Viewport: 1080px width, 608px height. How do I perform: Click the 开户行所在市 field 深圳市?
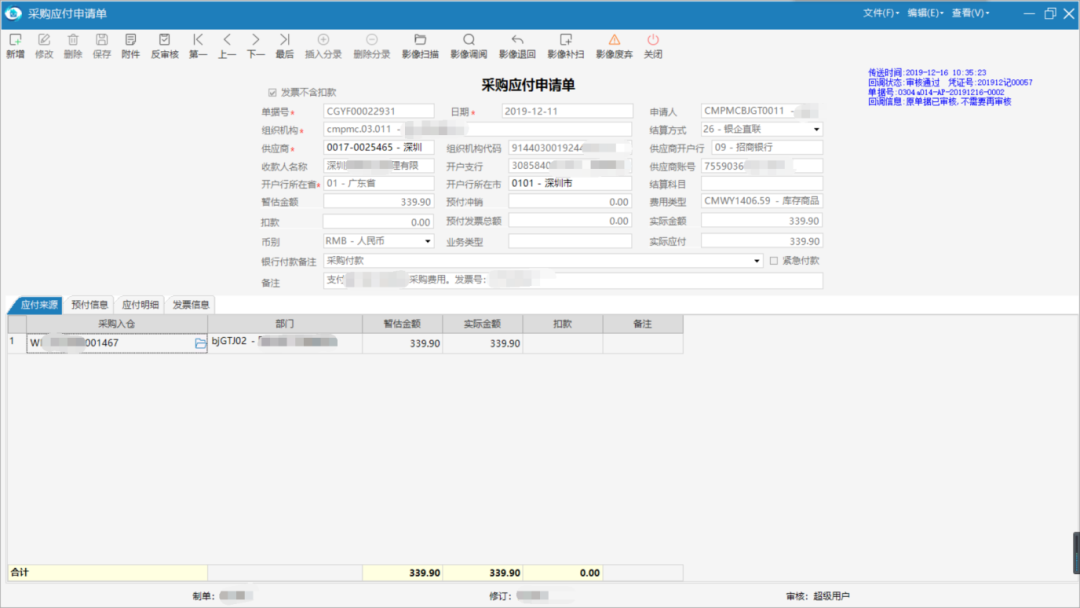[x=570, y=183]
